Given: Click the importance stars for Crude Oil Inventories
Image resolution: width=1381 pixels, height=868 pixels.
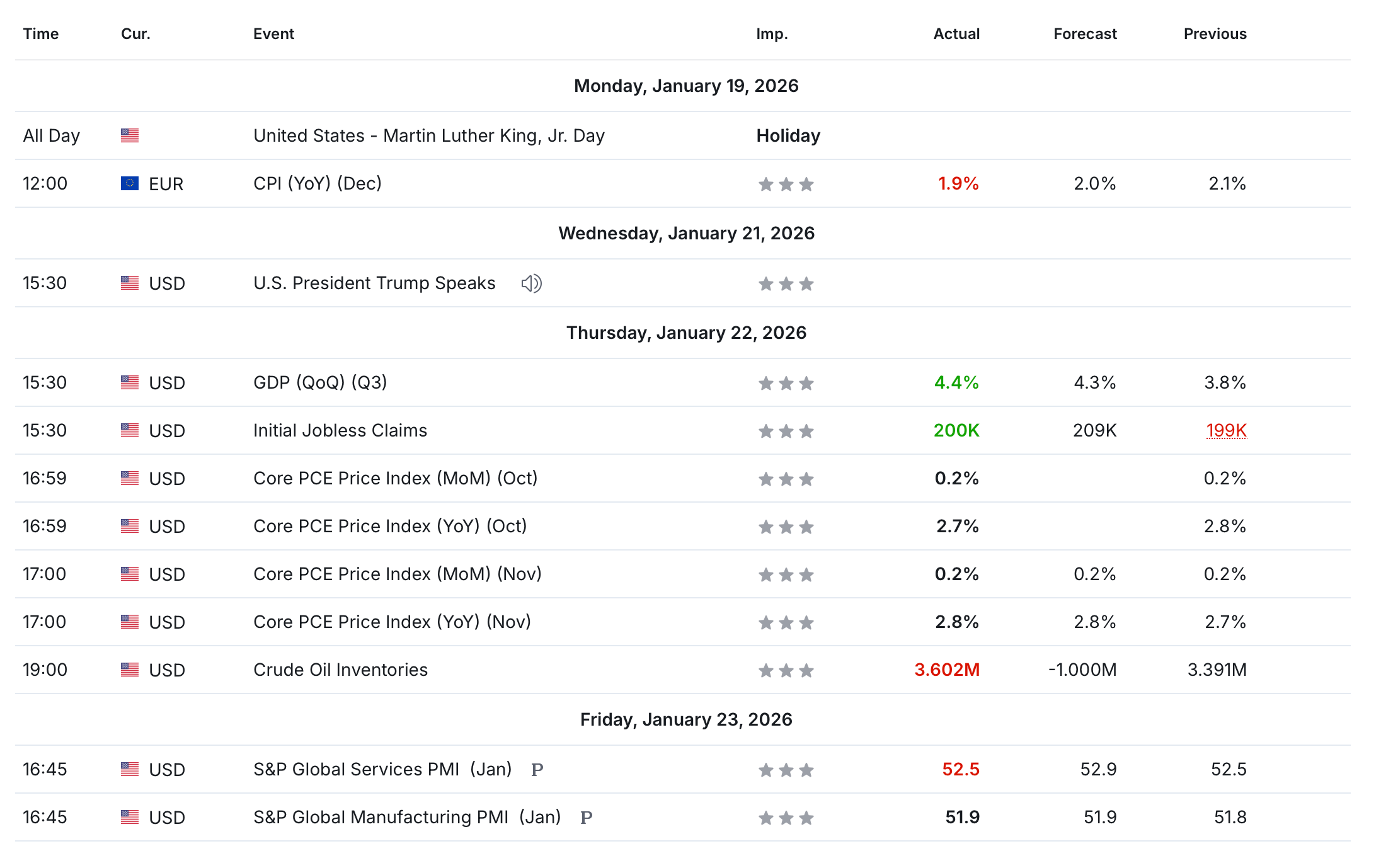Looking at the screenshot, I should (786, 670).
